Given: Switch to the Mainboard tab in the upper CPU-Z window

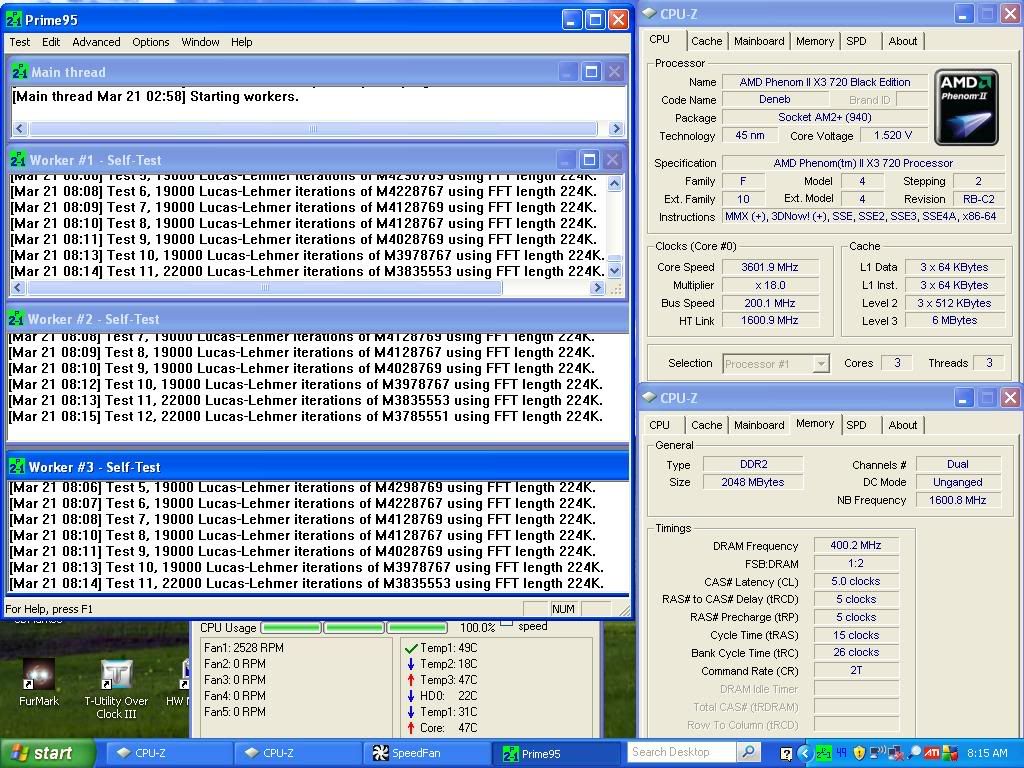Looking at the screenshot, I should coord(759,41).
